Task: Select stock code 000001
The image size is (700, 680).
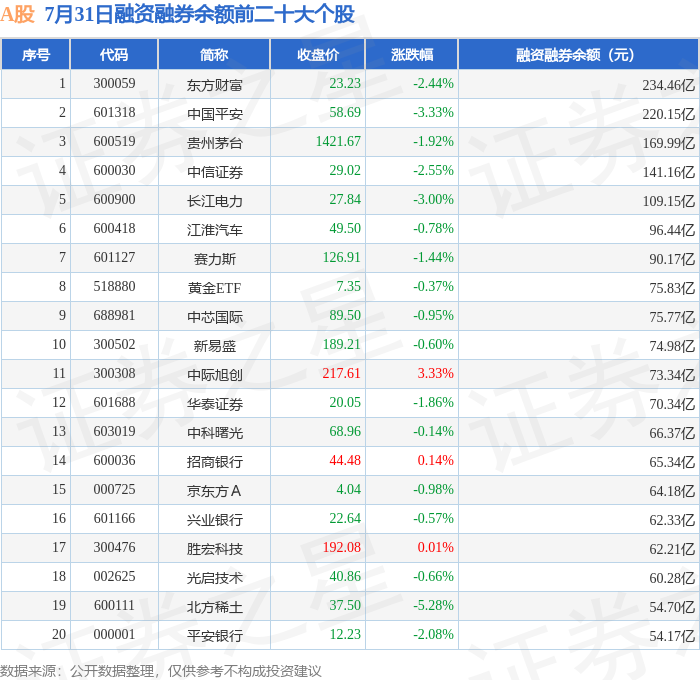Action: pyautogui.click(x=114, y=635)
